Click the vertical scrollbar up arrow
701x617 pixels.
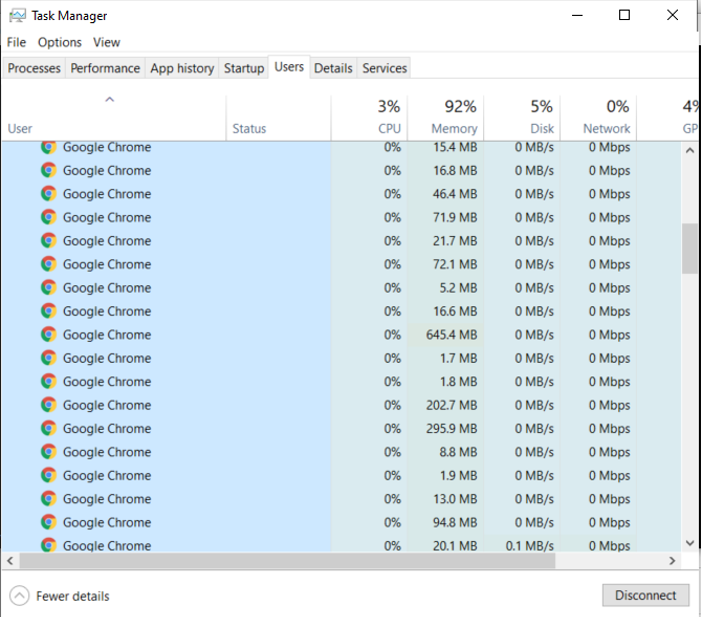690,151
